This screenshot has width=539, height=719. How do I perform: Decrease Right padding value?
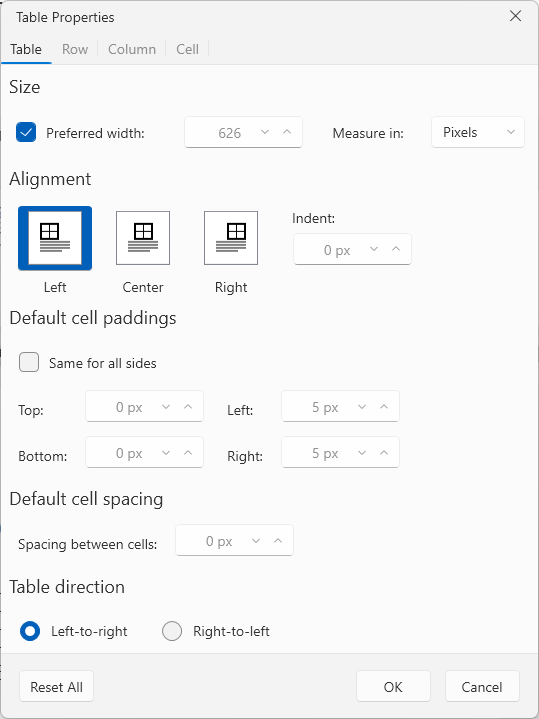pos(362,453)
